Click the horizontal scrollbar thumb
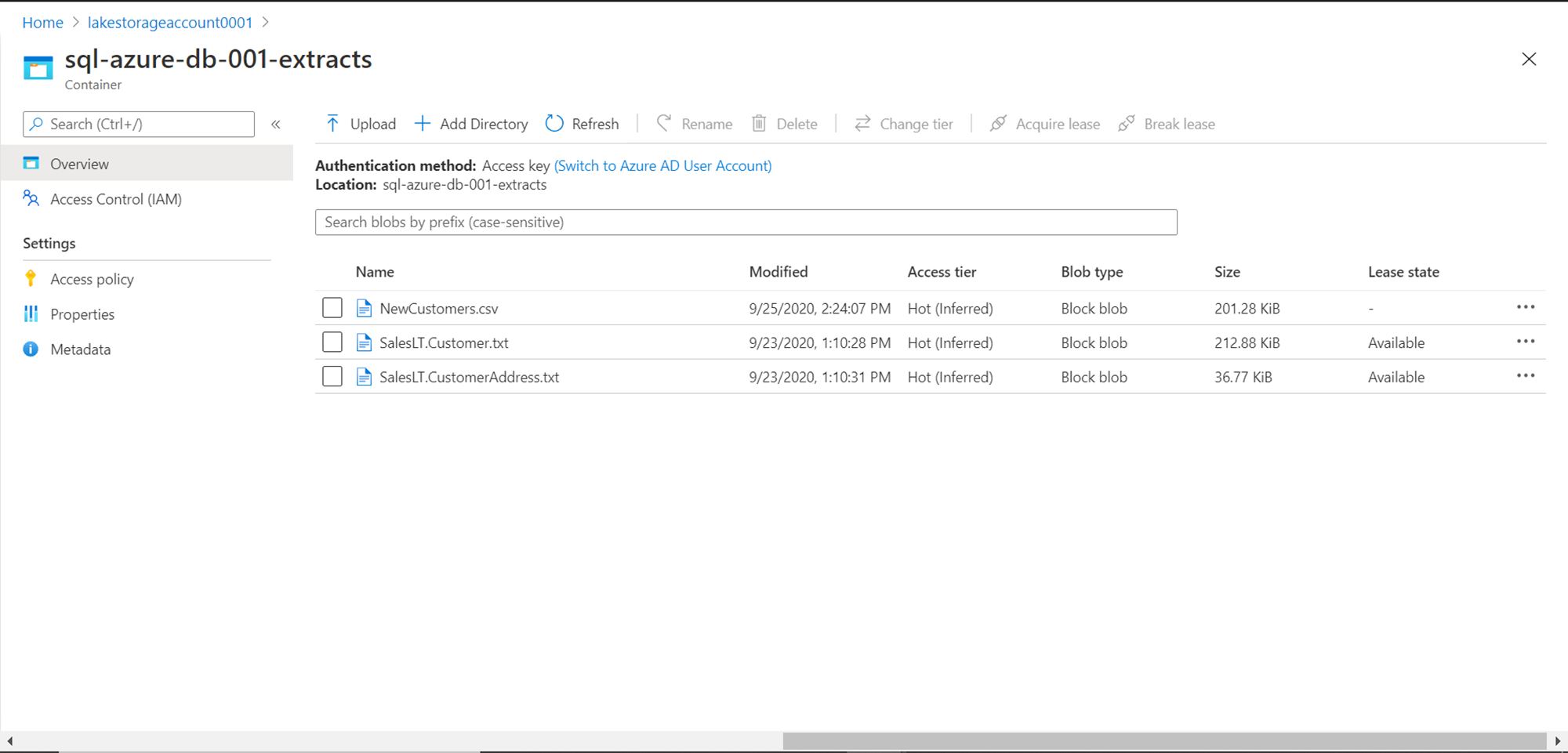The image size is (1568, 753). pyautogui.click(x=1164, y=740)
